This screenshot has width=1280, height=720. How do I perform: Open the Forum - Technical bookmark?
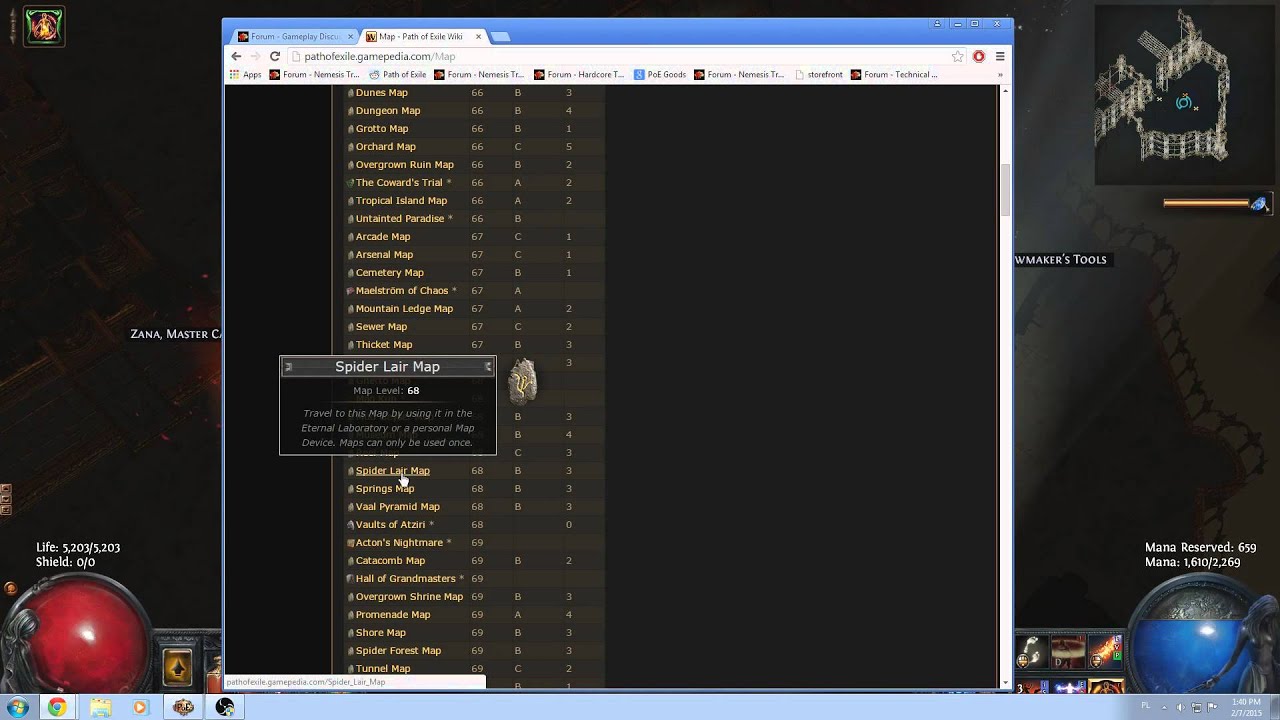pyautogui.click(x=894, y=74)
